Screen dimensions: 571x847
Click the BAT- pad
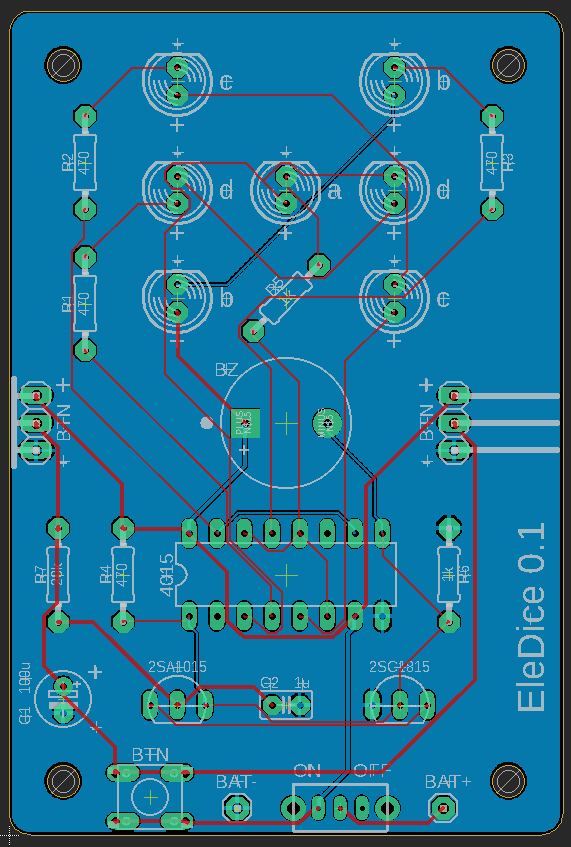tap(237, 808)
